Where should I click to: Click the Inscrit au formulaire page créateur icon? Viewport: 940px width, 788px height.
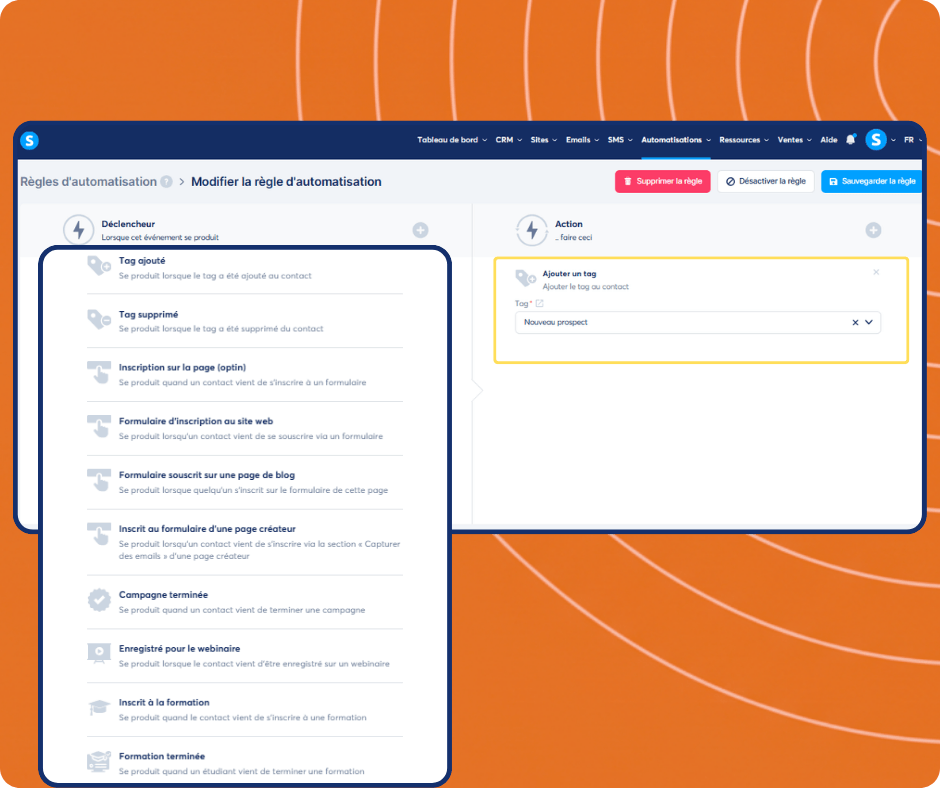coord(99,534)
